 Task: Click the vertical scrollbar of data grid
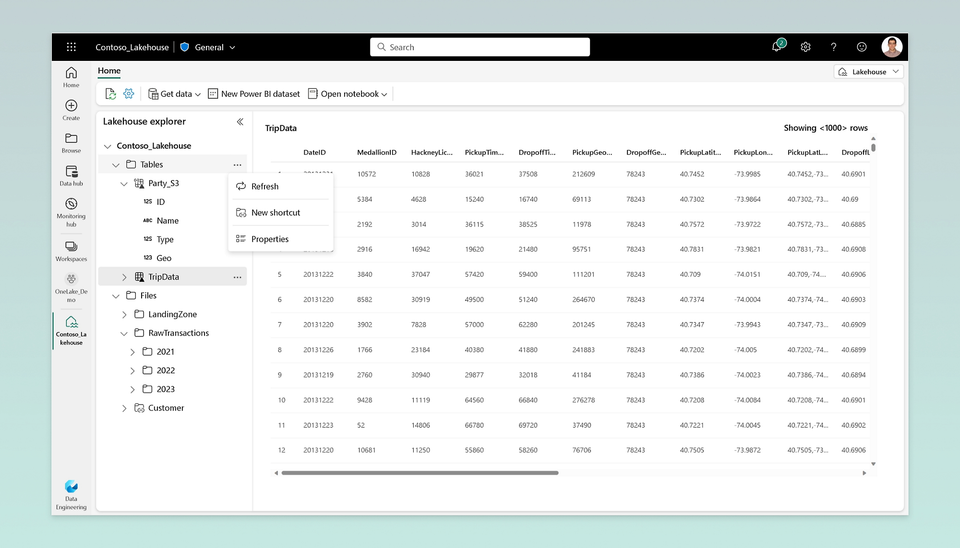(x=873, y=147)
